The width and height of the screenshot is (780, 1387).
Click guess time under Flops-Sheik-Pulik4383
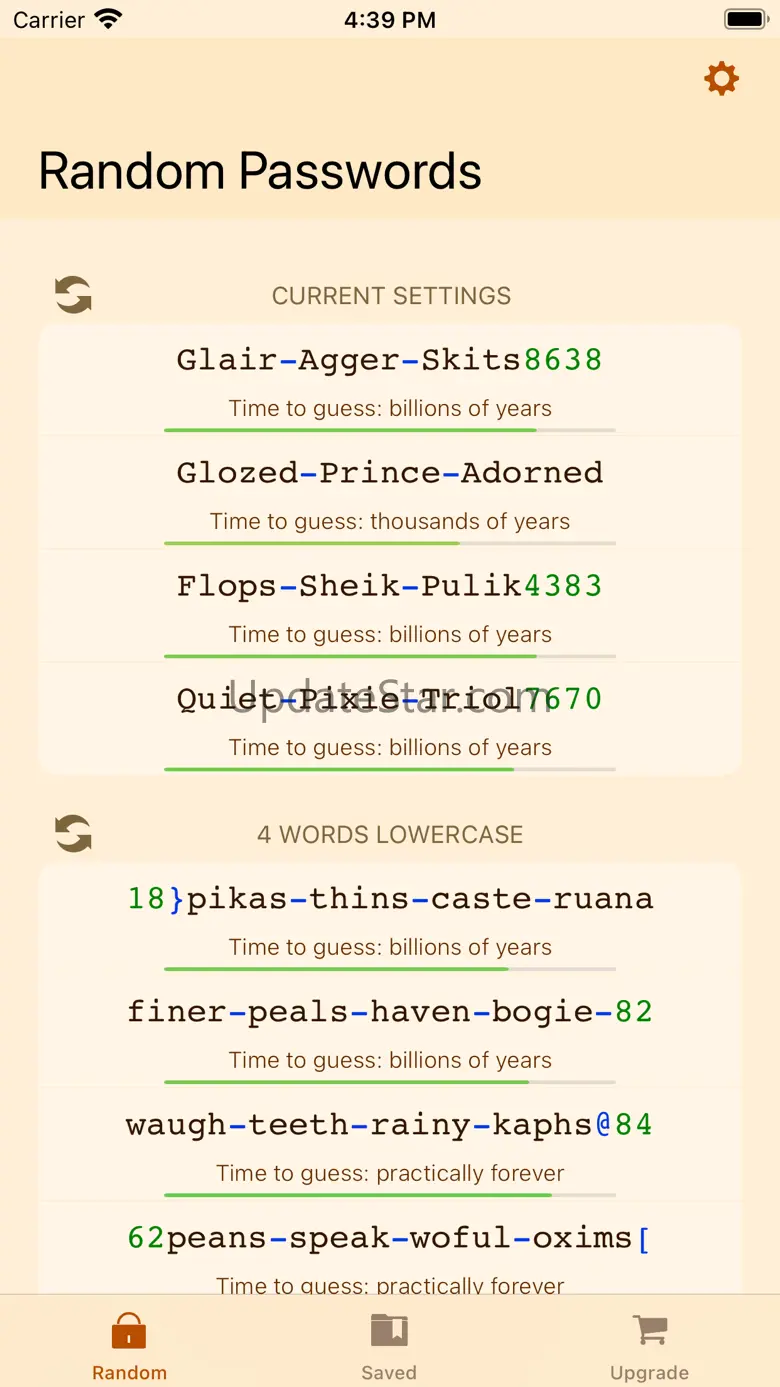(x=390, y=634)
